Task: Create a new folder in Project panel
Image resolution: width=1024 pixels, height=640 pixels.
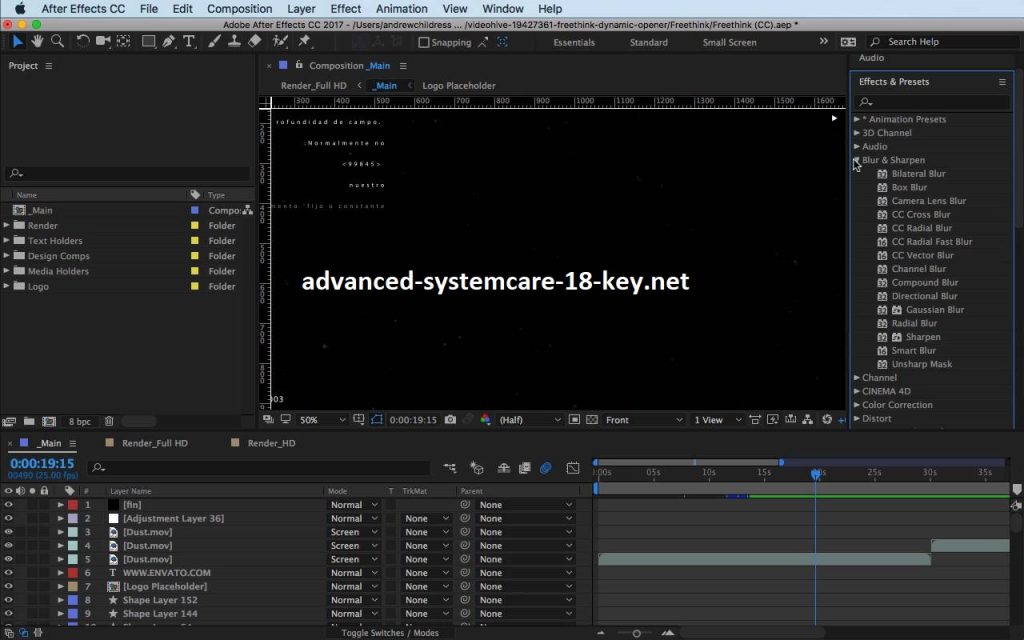Action: click(29, 422)
